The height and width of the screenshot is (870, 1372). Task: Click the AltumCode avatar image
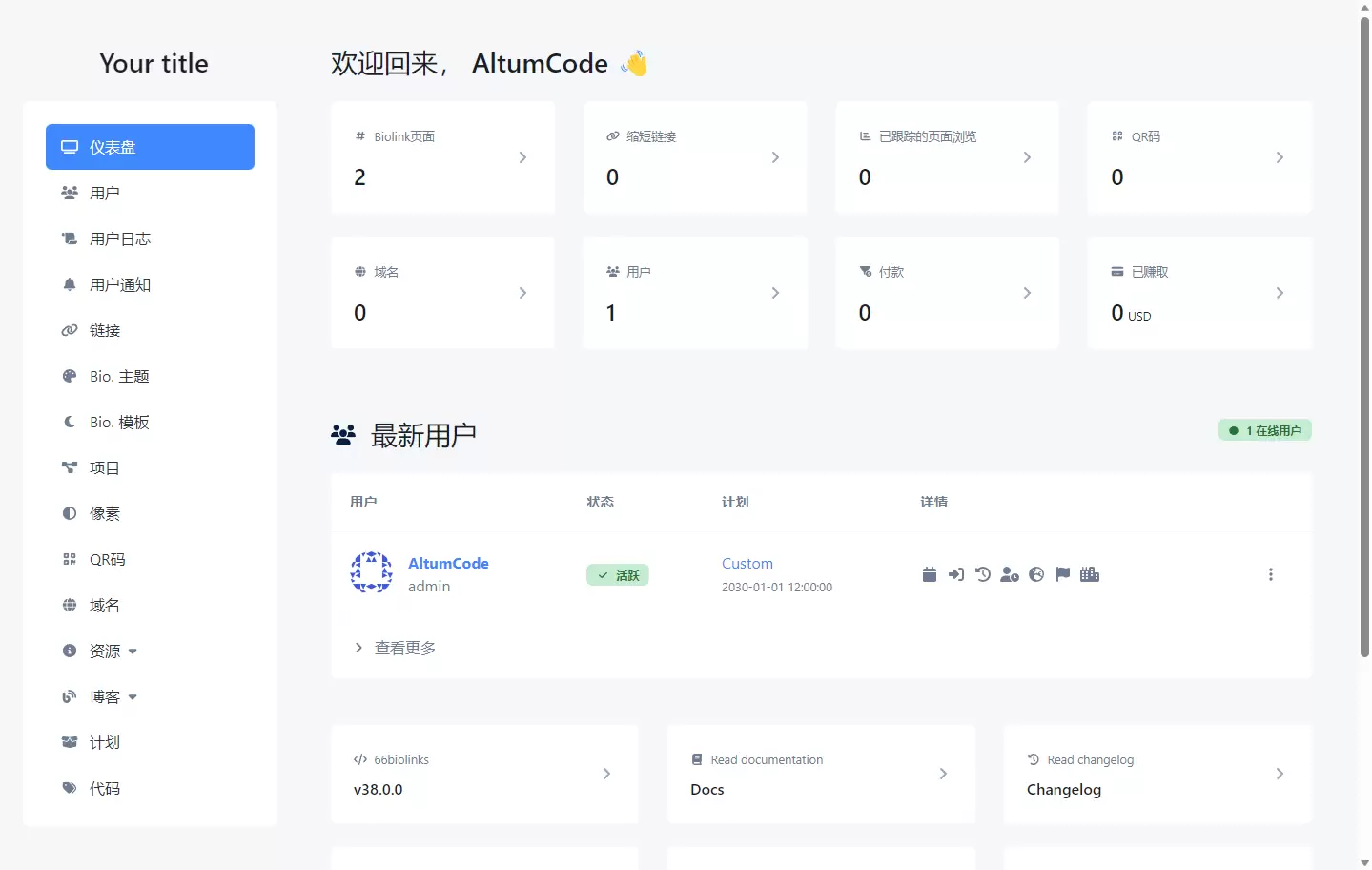(x=372, y=572)
